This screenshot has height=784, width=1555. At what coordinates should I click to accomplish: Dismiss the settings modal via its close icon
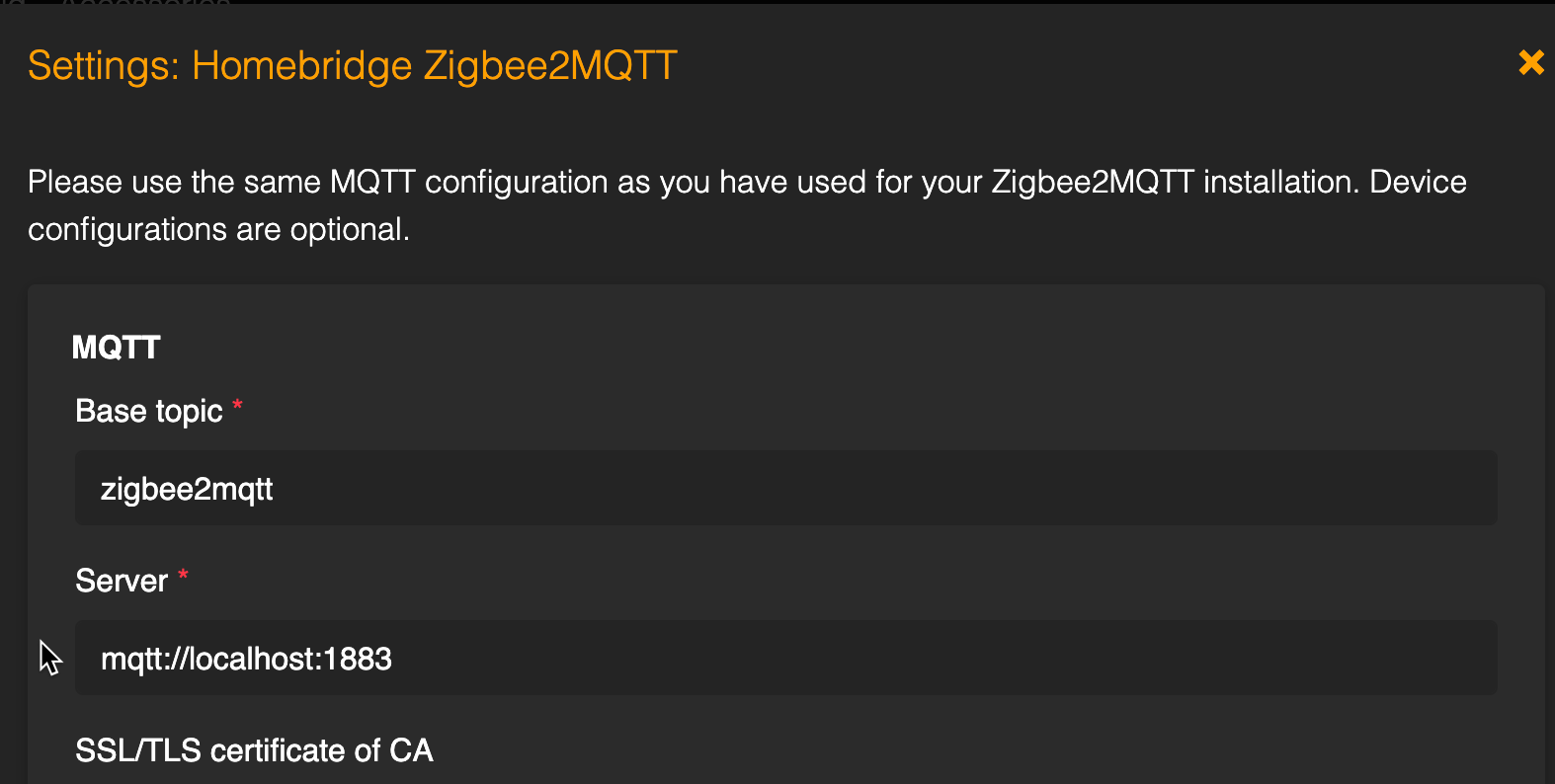pyautogui.click(x=1530, y=62)
